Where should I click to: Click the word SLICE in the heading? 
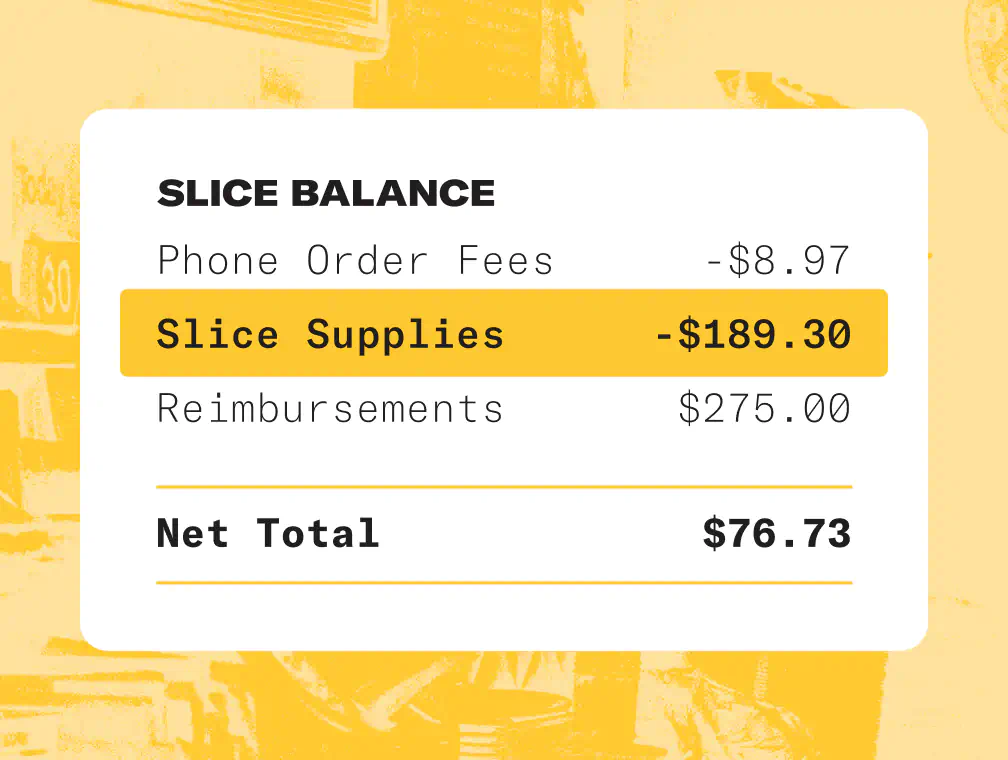pos(217,193)
